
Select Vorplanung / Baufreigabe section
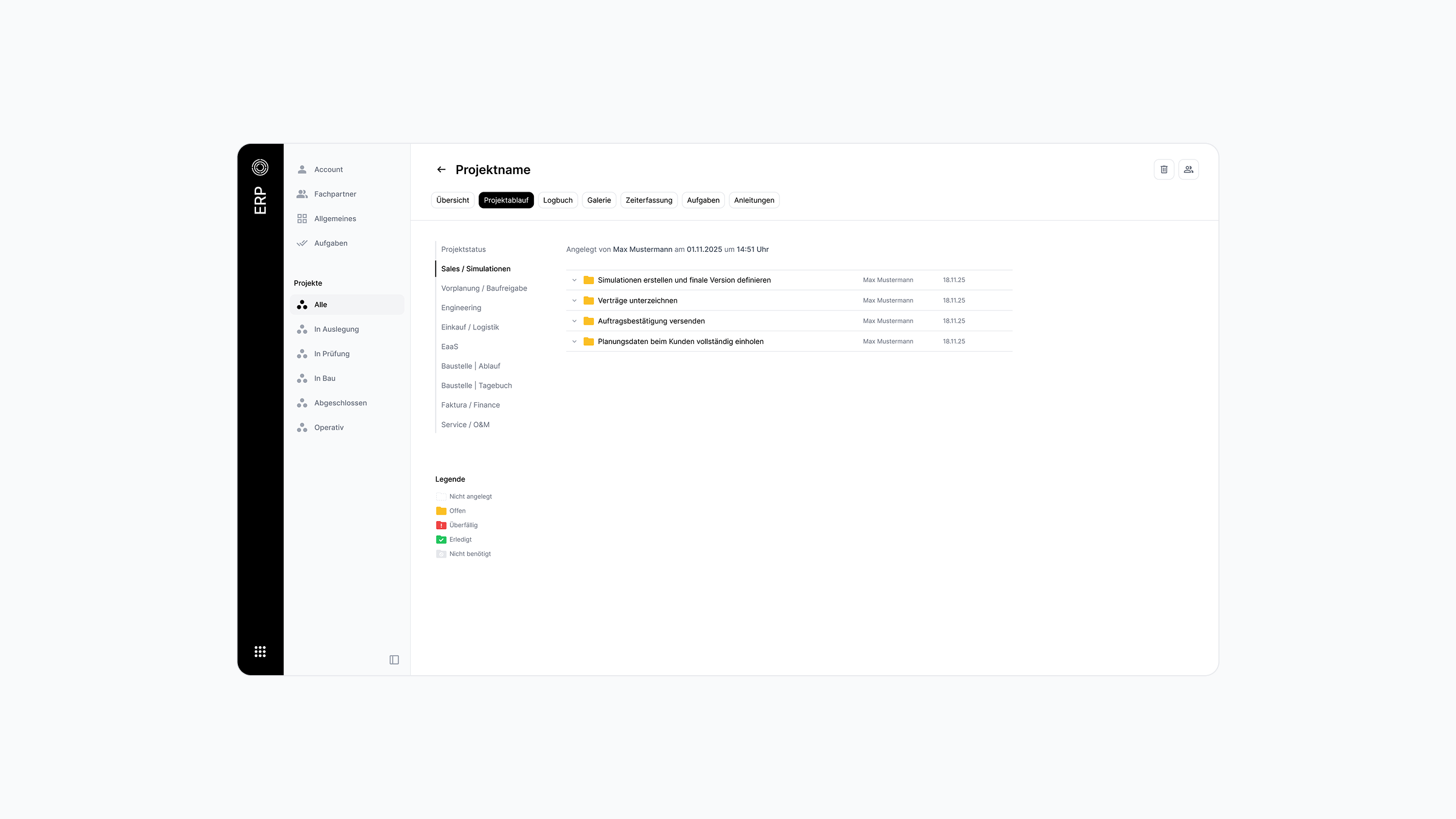[x=484, y=288]
